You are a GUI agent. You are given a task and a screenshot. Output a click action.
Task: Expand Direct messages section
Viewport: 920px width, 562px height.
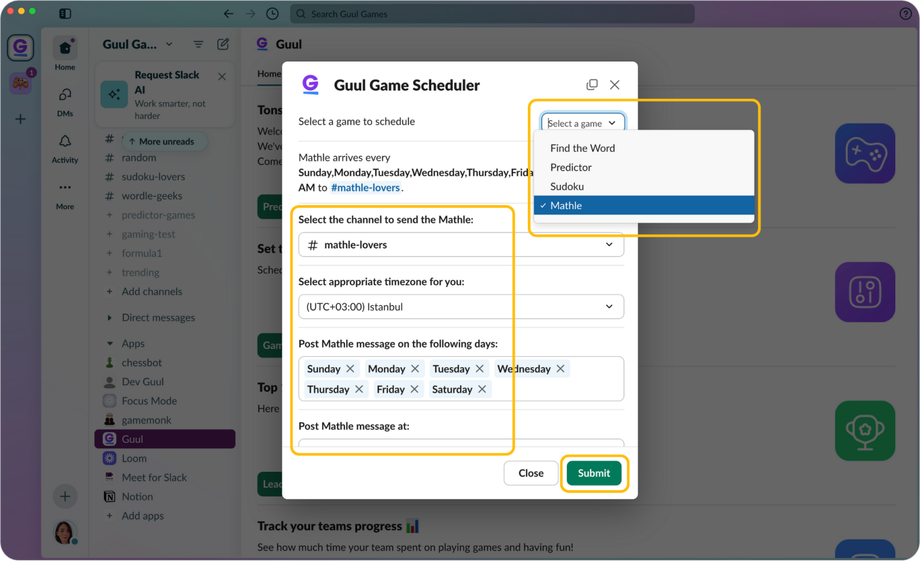click(x=109, y=317)
